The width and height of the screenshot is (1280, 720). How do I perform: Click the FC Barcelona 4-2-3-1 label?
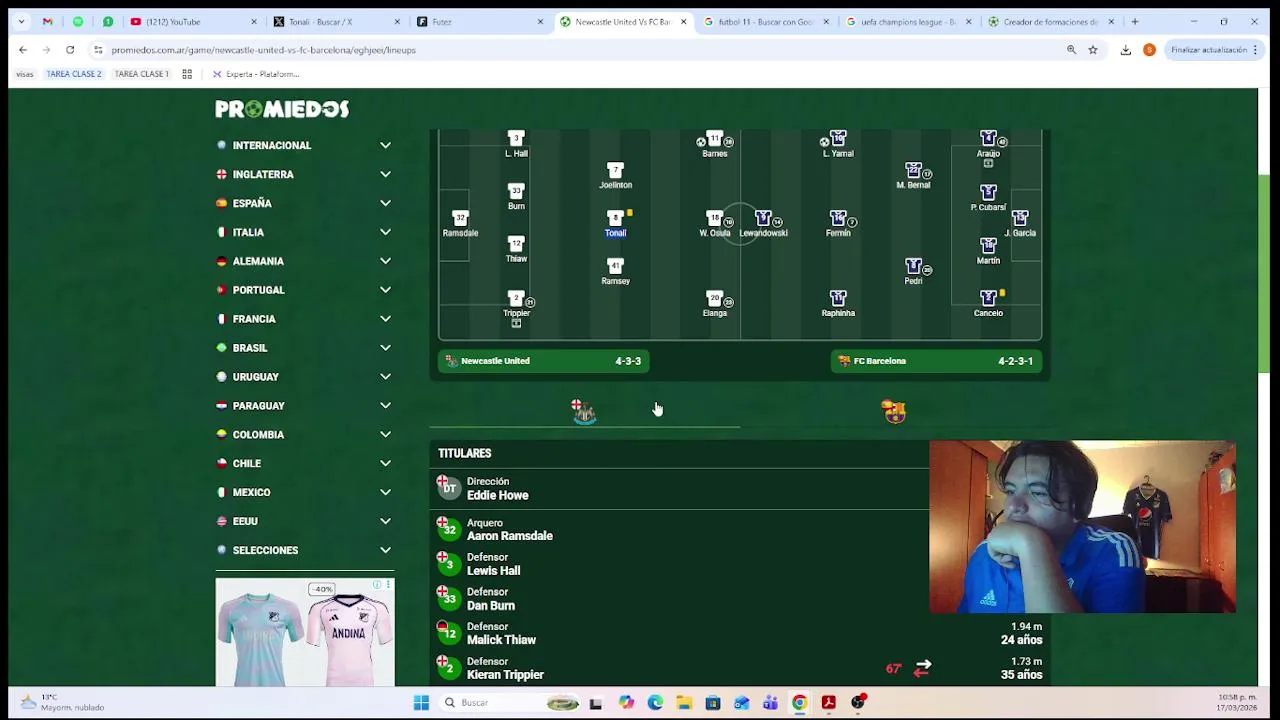937,361
